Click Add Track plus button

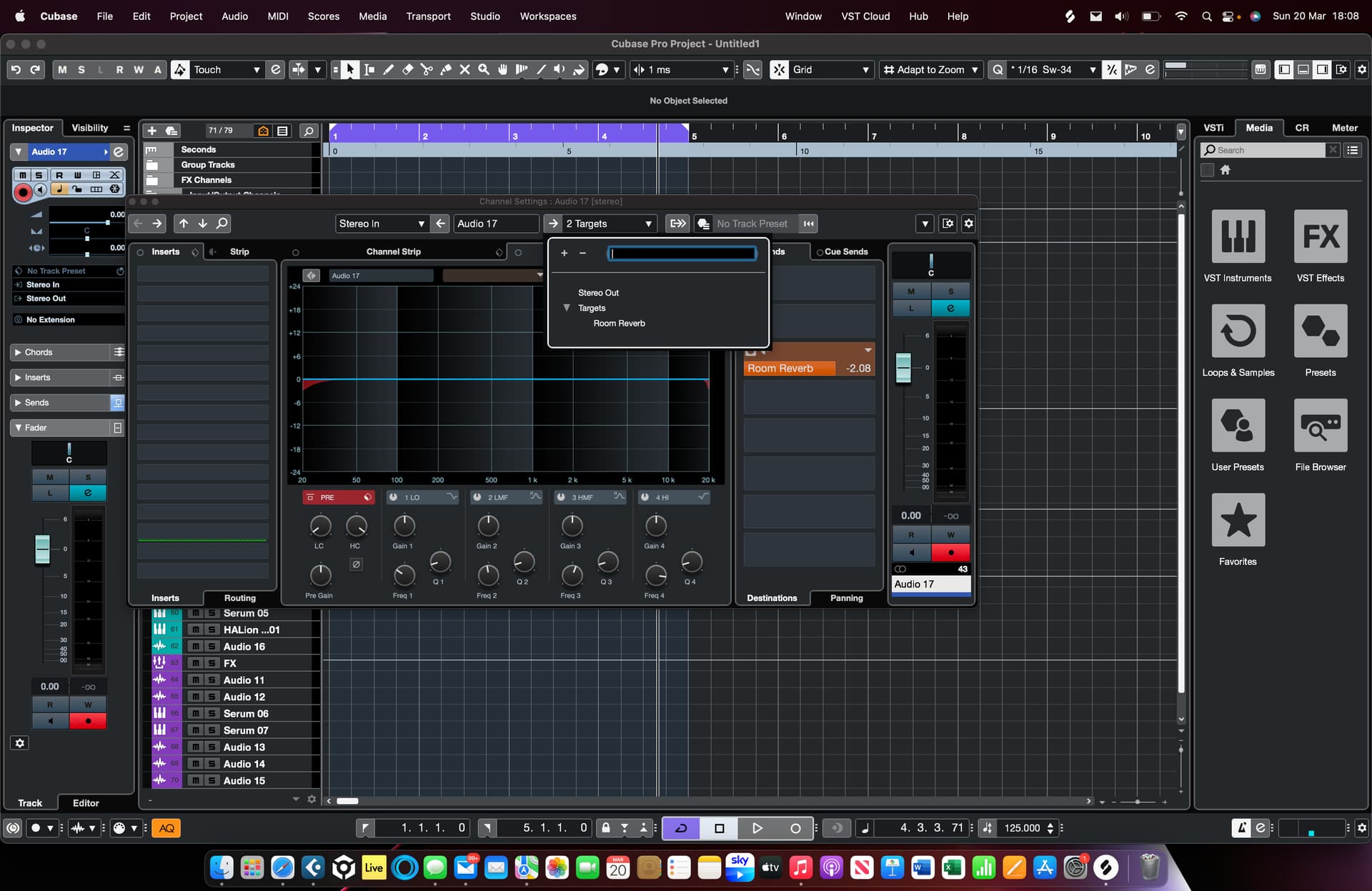click(x=151, y=131)
